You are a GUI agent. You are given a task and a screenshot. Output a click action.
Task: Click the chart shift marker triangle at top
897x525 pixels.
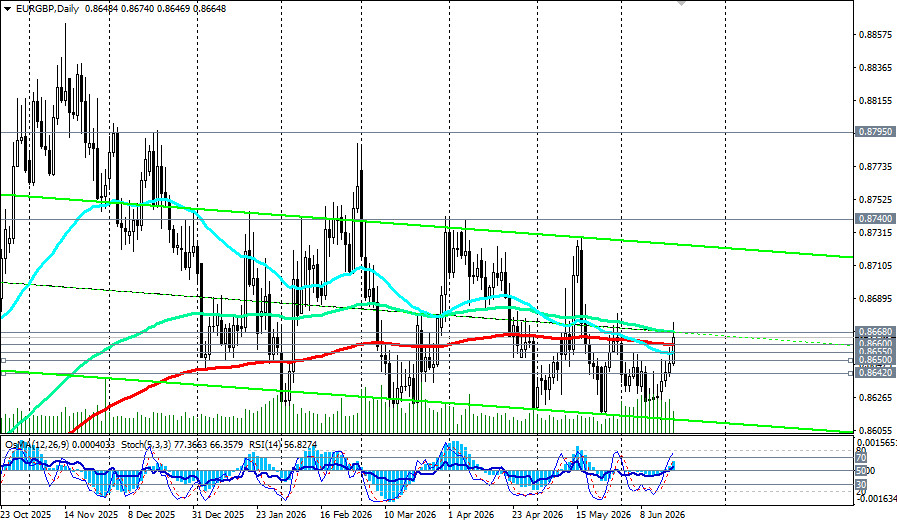pyautogui.click(x=681, y=2)
